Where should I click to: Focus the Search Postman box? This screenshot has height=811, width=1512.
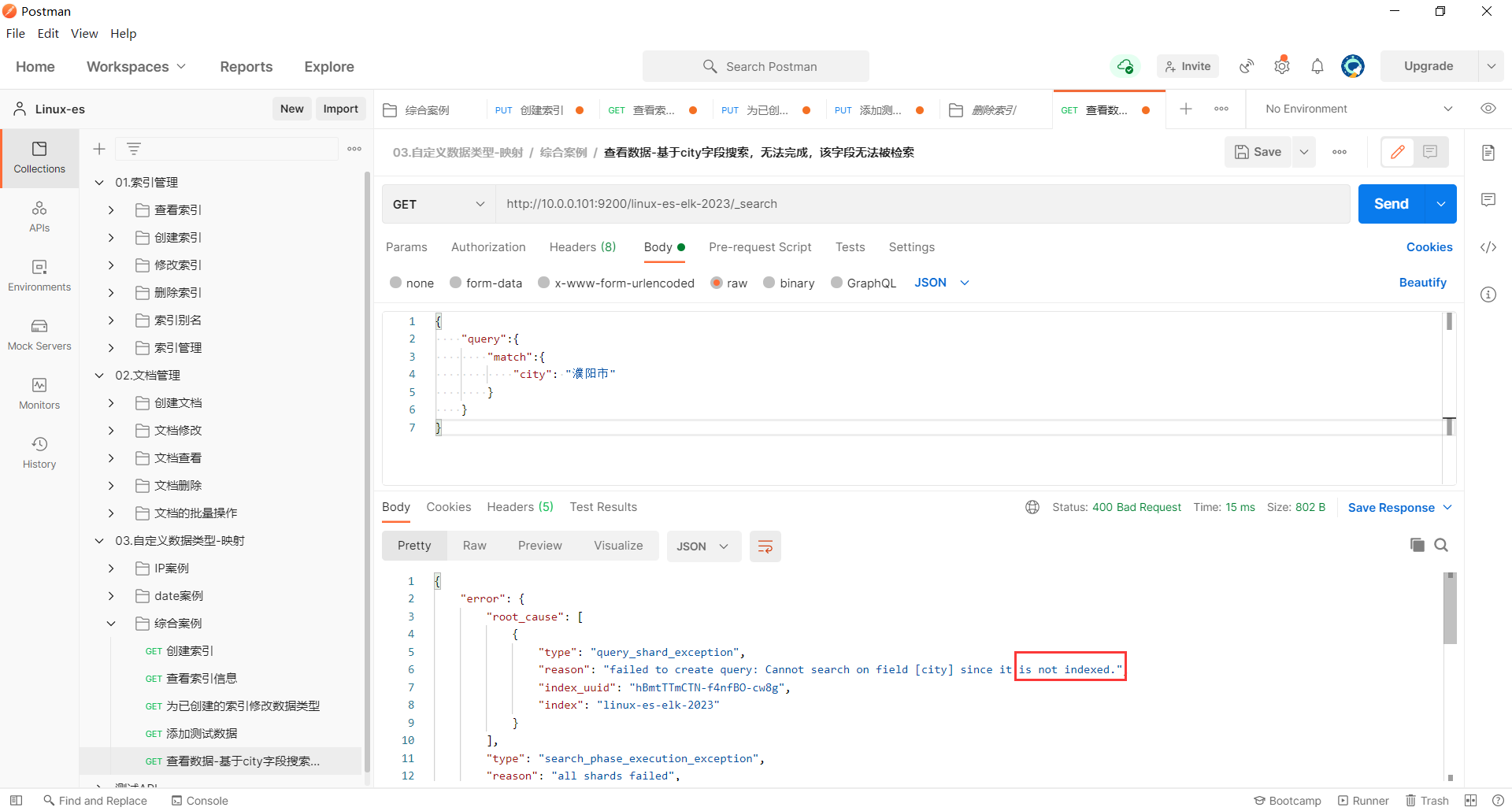tap(756, 66)
